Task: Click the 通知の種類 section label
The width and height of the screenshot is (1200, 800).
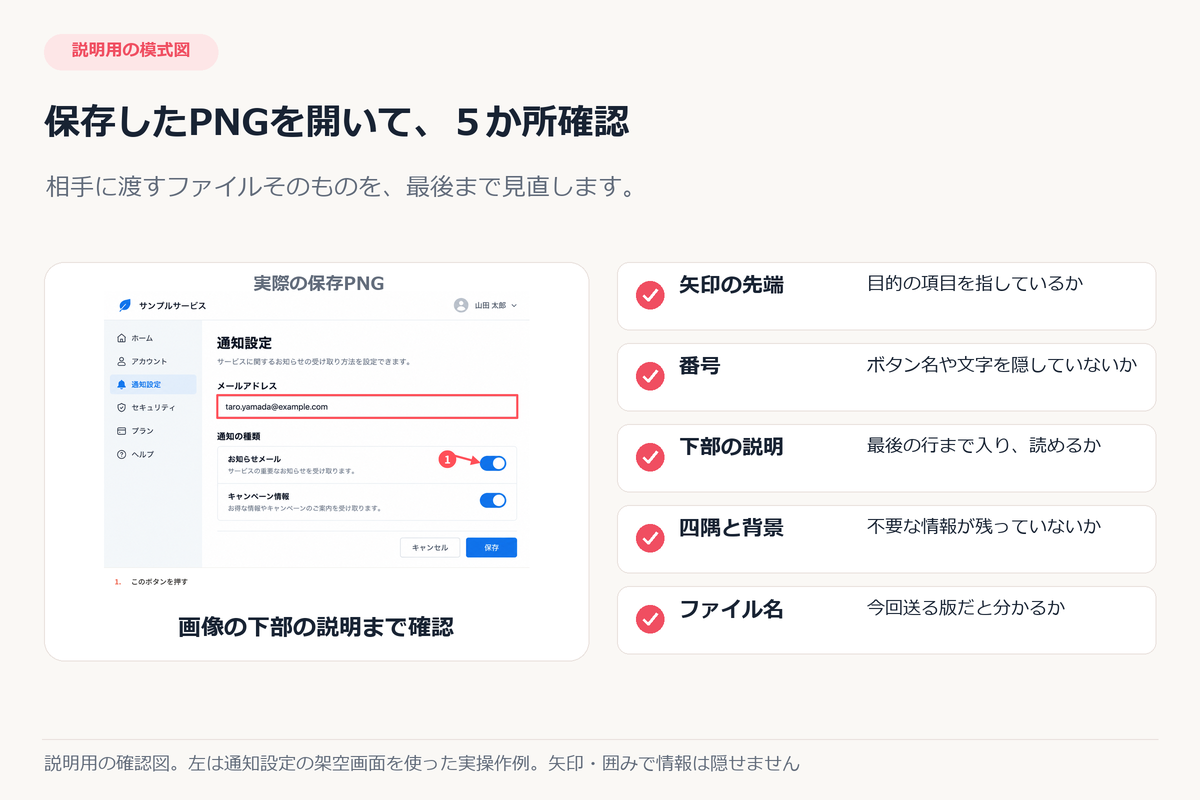Action: pyautogui.click(x=241, y=436)
